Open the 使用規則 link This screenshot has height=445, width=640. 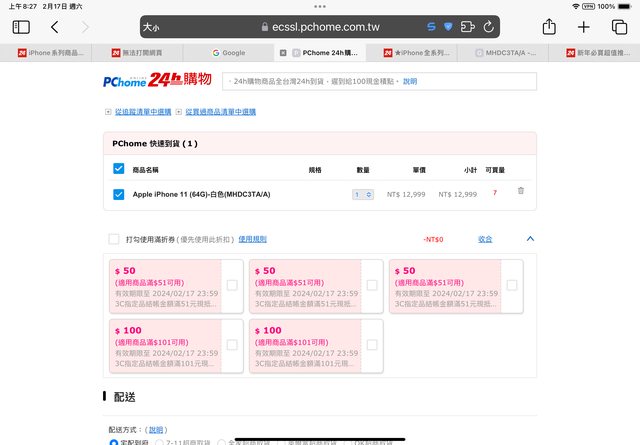coord(252,240)
